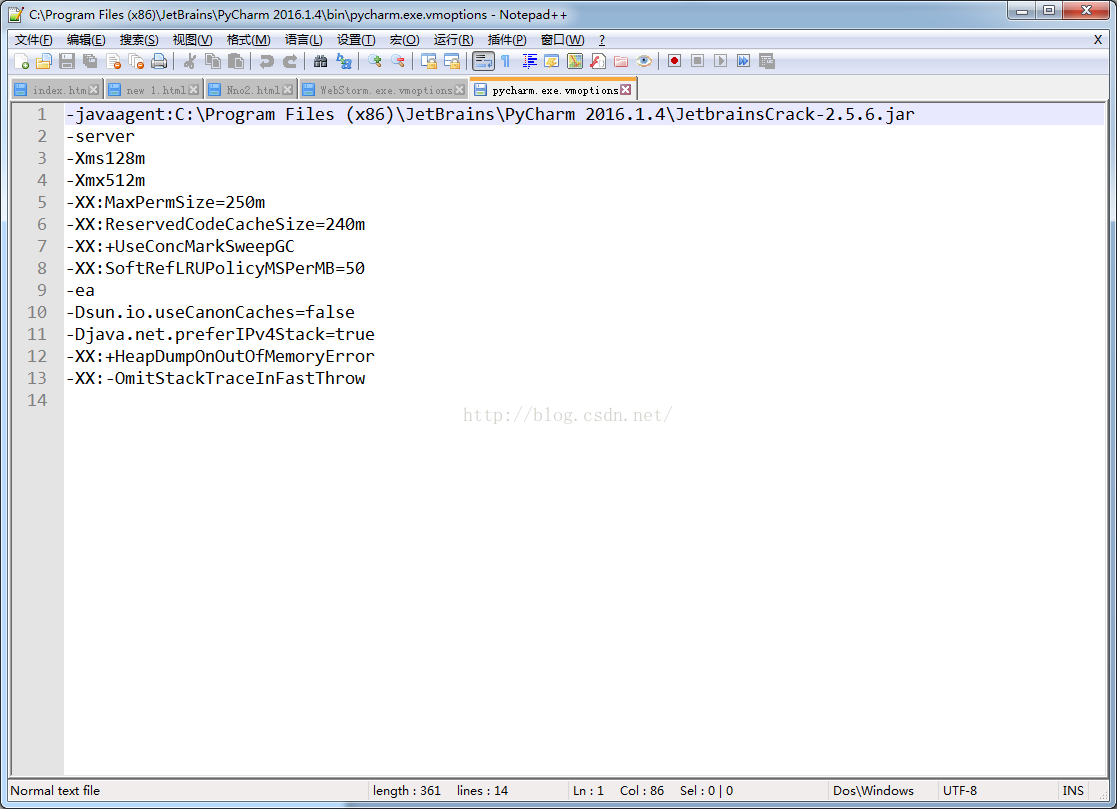This screenshot has width=1117, height=809.
Task: Click the Play recorded macro icon
Action: pyautogui.click(x=720, y=62)
